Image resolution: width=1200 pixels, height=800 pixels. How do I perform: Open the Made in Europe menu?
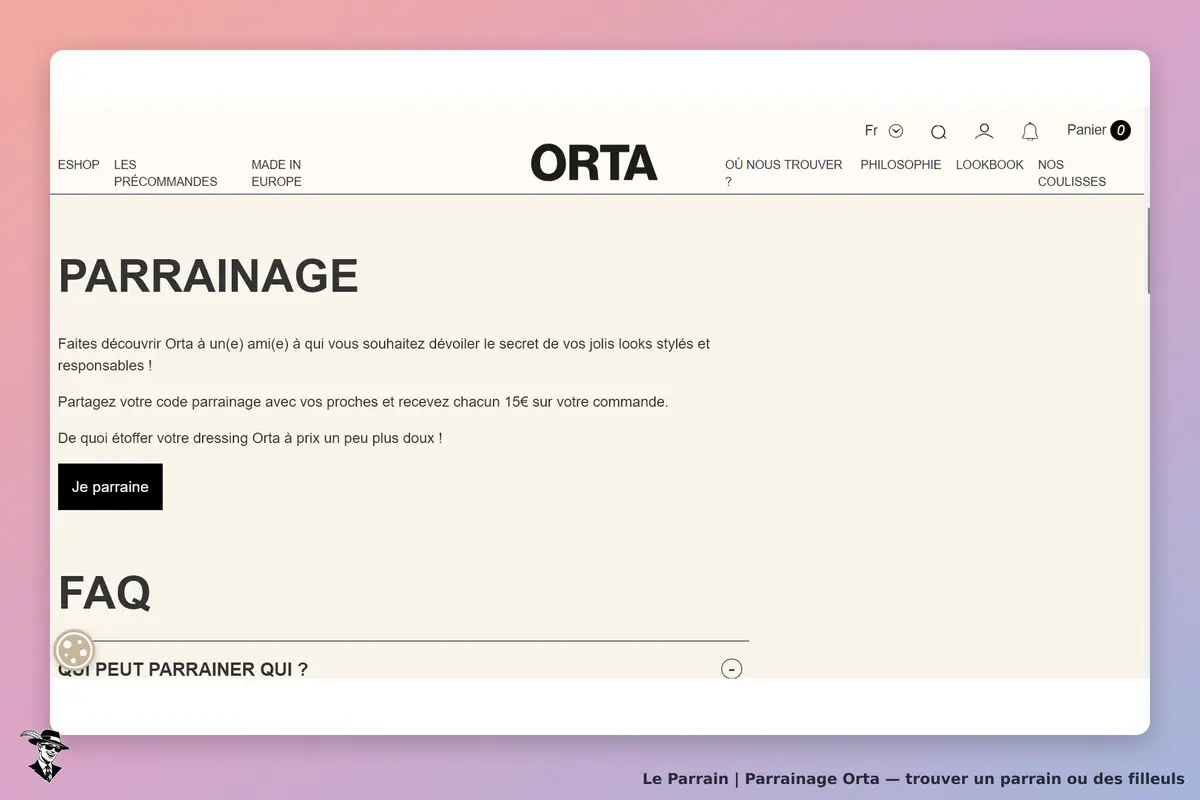[277, 173]
